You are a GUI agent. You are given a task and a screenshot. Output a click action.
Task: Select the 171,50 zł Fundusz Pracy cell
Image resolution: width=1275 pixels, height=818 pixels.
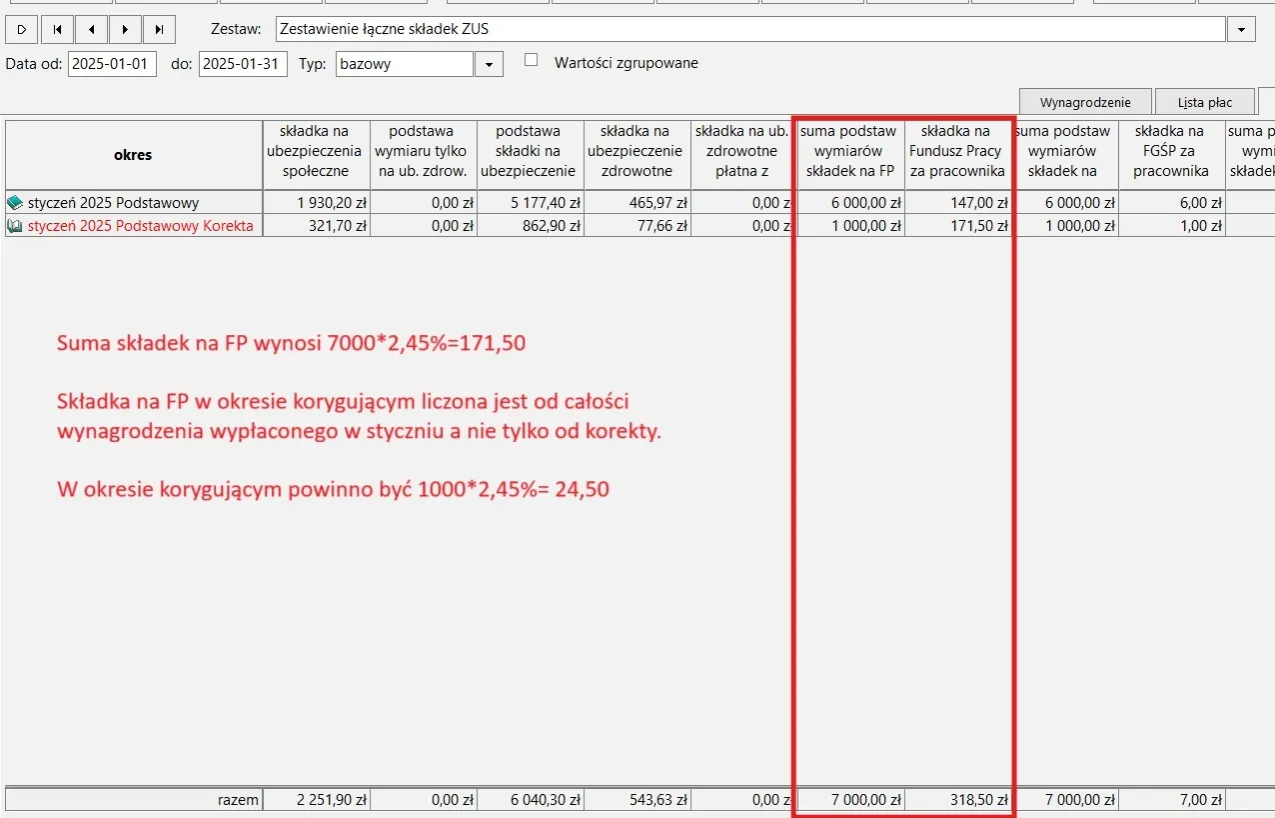(x=957, y=226)
